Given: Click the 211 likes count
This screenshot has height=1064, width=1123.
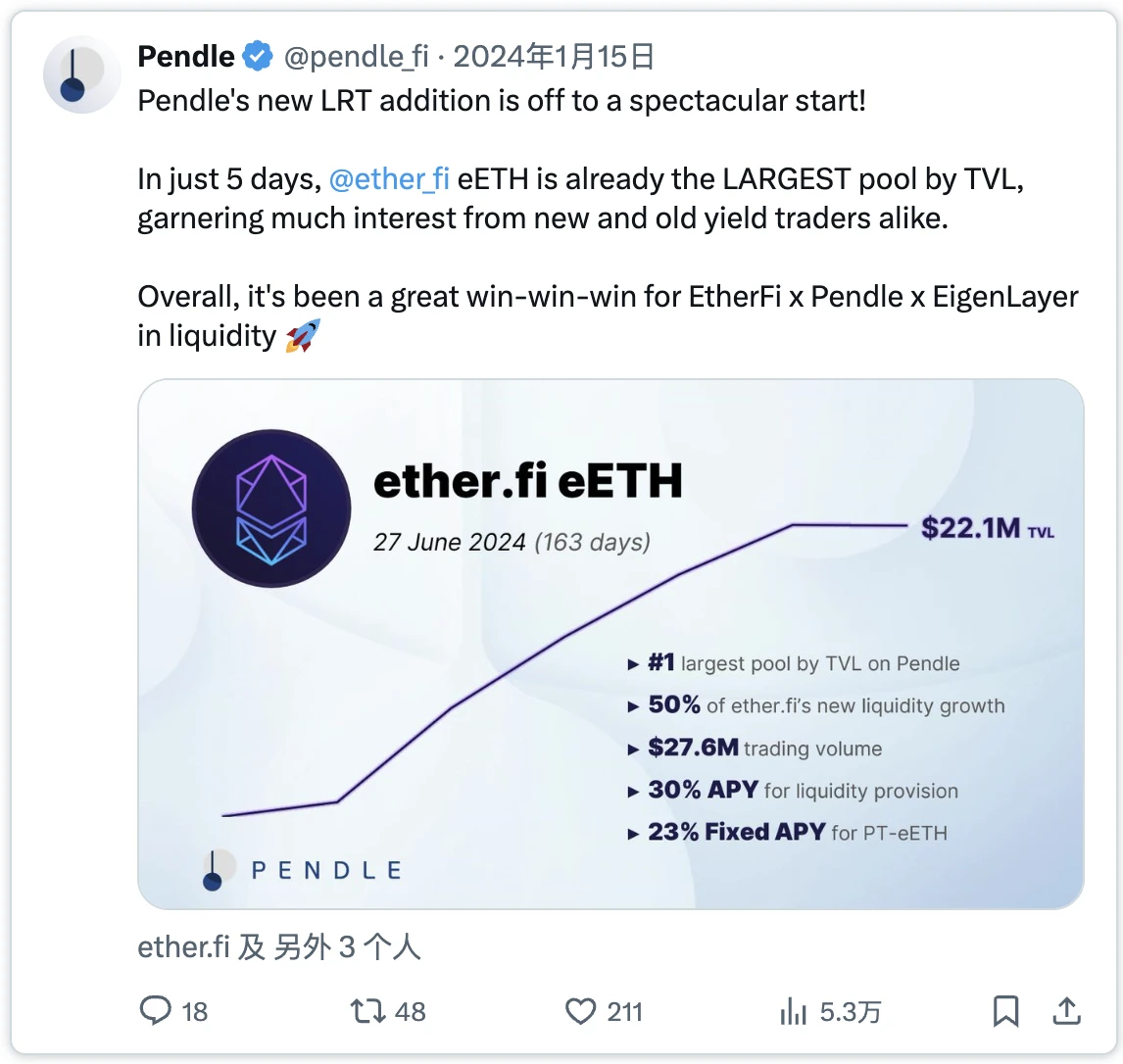Looking at the screenshot, I should [624, 1011].
